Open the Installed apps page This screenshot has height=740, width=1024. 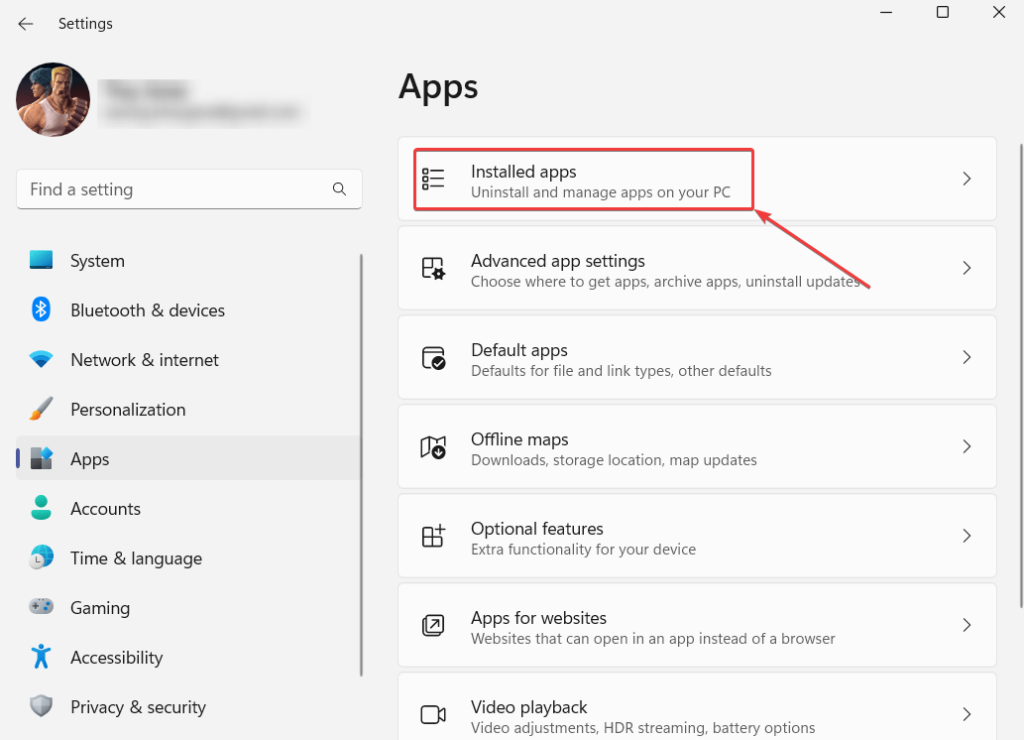click(697, 179)
